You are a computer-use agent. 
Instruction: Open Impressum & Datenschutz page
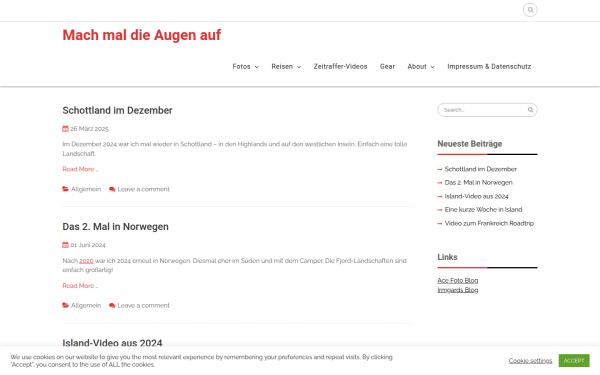tap(489, 67)
